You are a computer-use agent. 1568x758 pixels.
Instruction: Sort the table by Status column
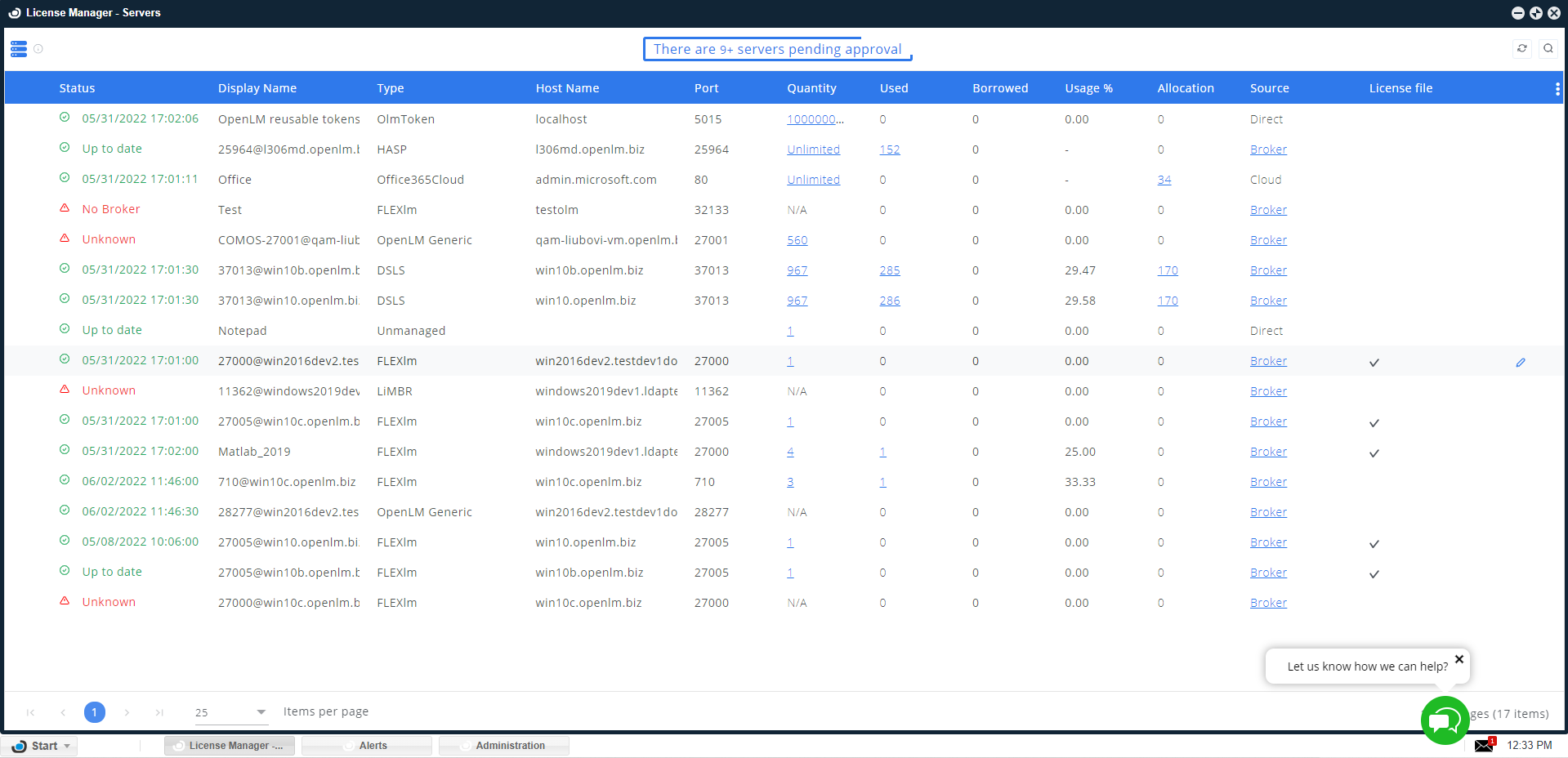pyautogui.click(x=77, y=88)
